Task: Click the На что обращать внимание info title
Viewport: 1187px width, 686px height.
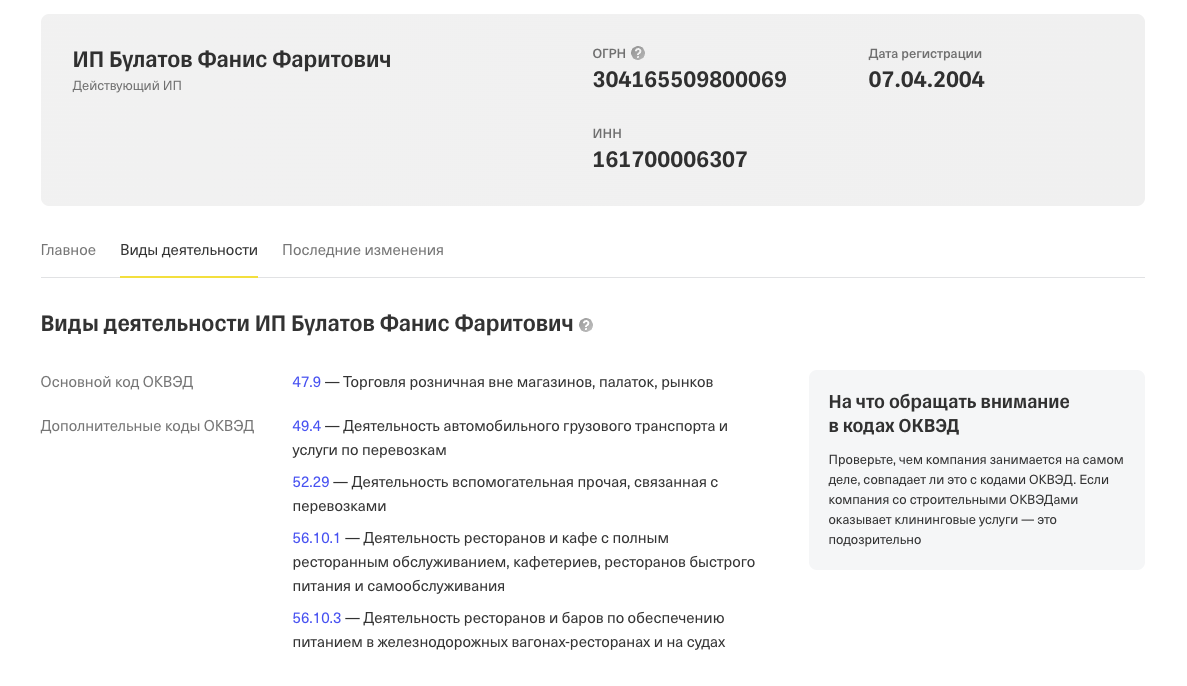Action: click(948, 413)
